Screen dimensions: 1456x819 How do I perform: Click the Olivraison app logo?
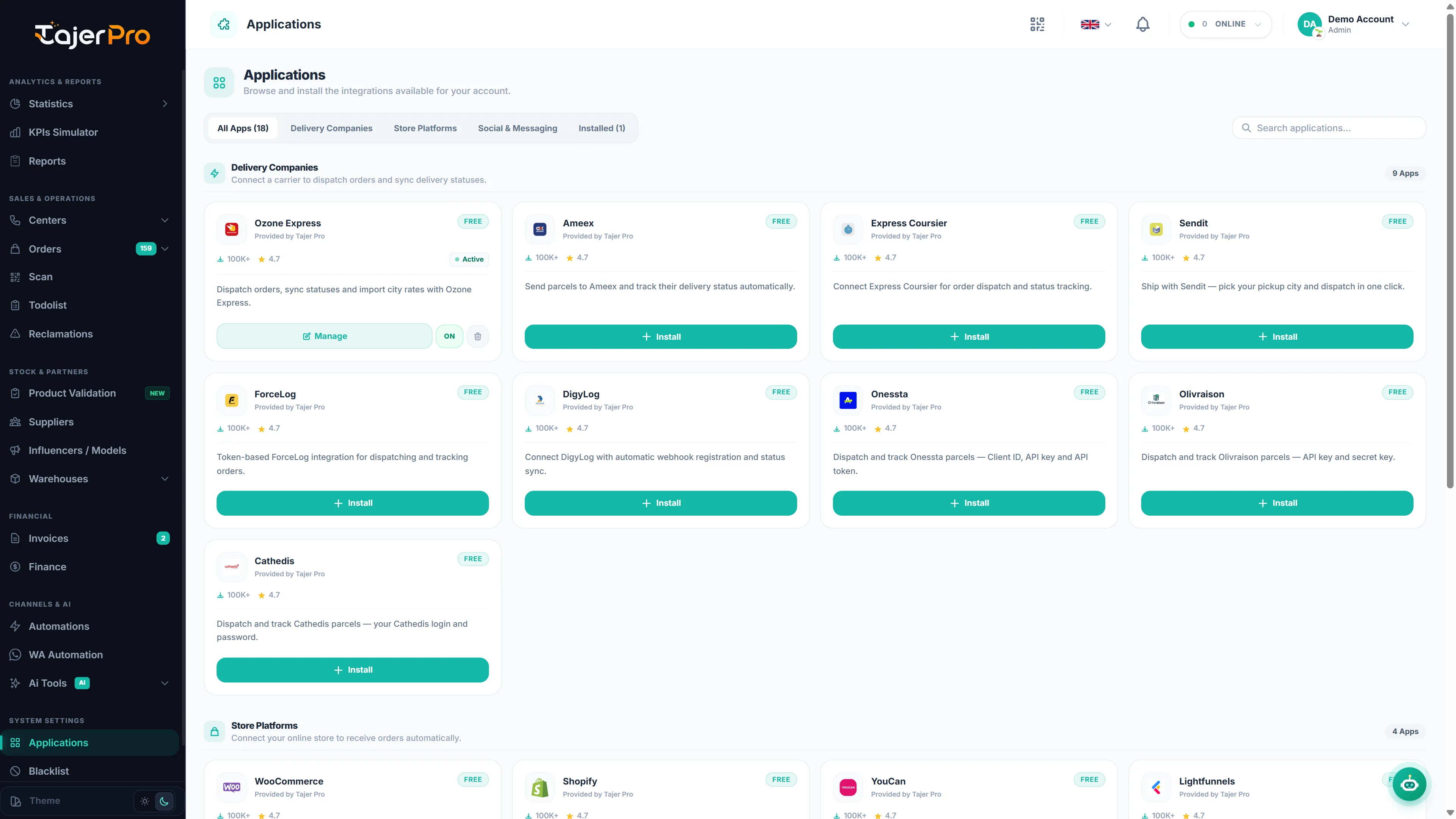[x=1156, y=400]
